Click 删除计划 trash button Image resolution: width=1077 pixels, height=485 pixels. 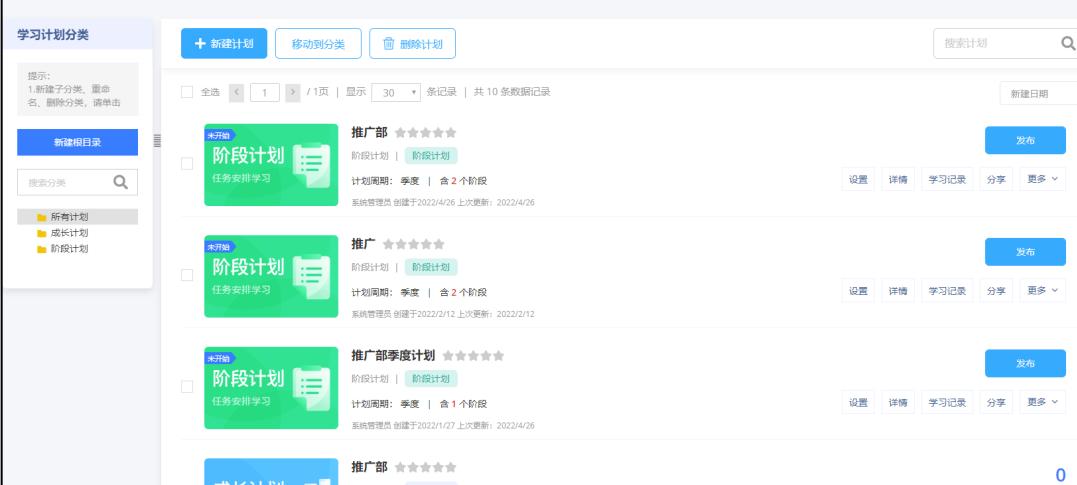coord(412,44)
